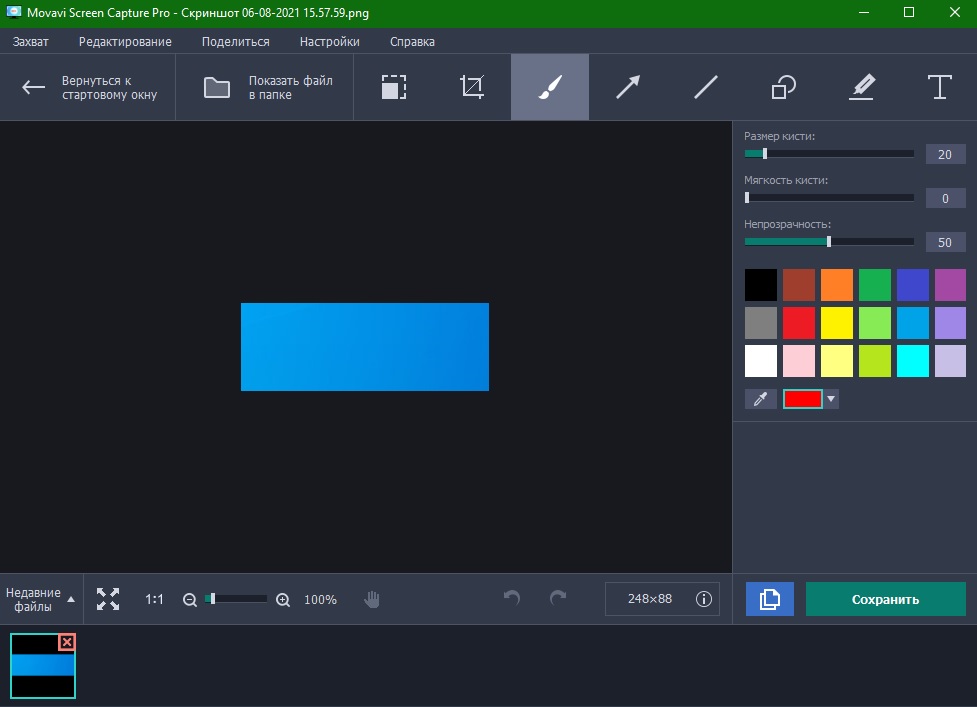Image resolution: width=977 pixels, height=707 pixels.
Task: Select the Line drawing tool
Action: point(705,87)
